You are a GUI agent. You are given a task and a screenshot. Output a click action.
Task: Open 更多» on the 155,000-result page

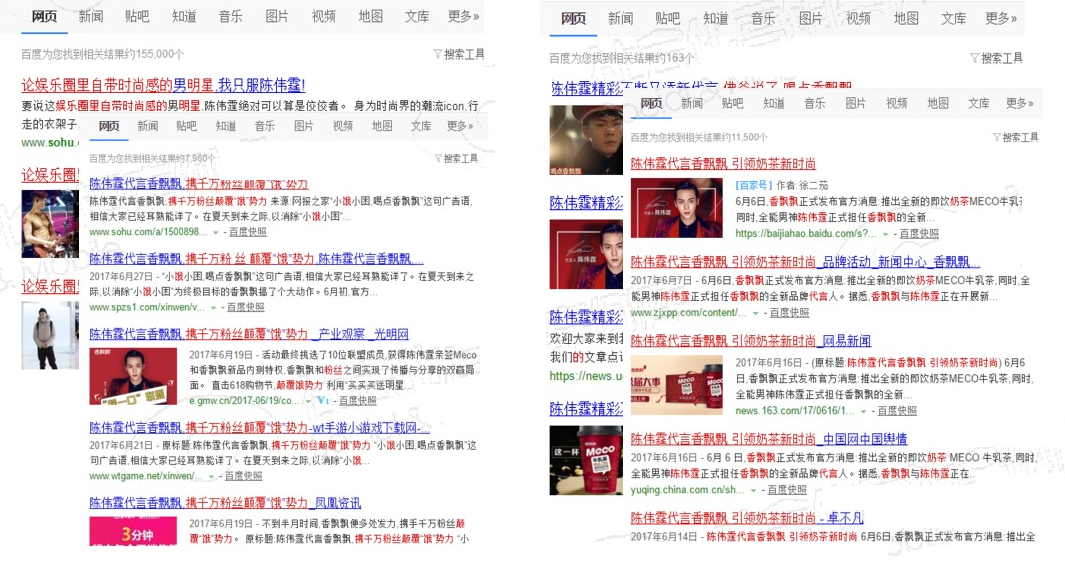[464, 16]
